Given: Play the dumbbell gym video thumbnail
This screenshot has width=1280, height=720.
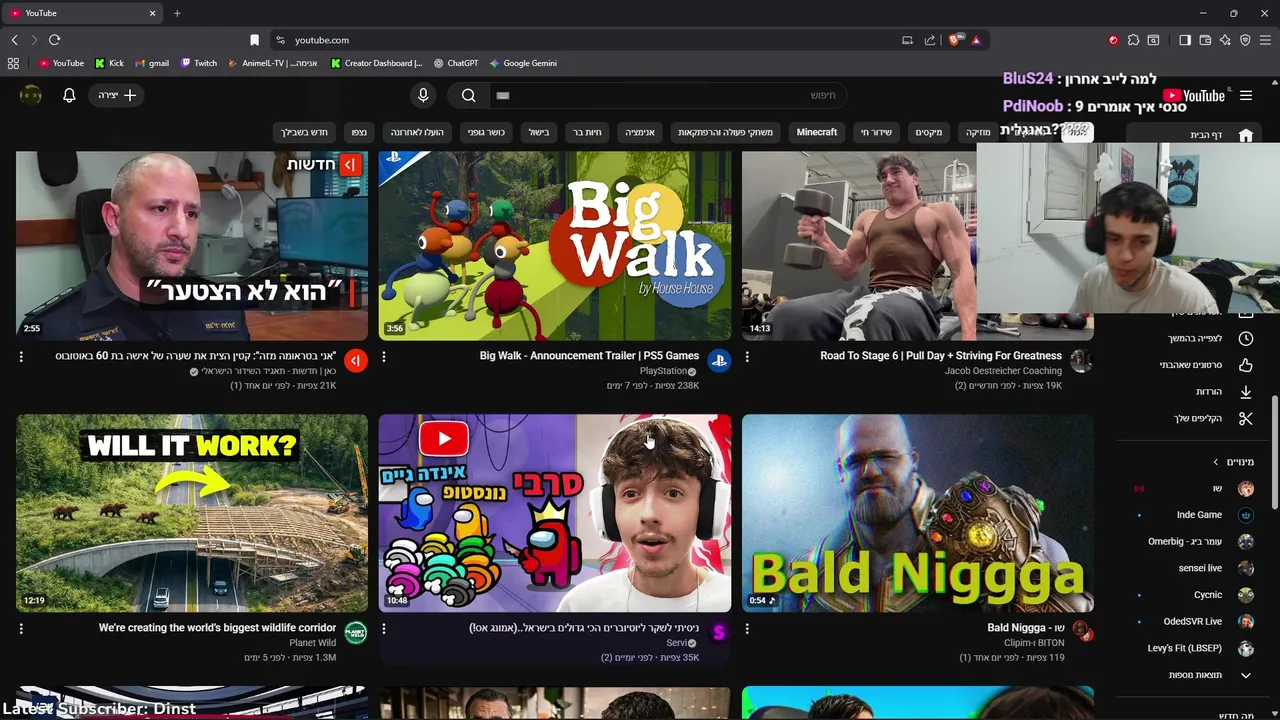Looking at the screenshot, I should click(x=860, y=246).
